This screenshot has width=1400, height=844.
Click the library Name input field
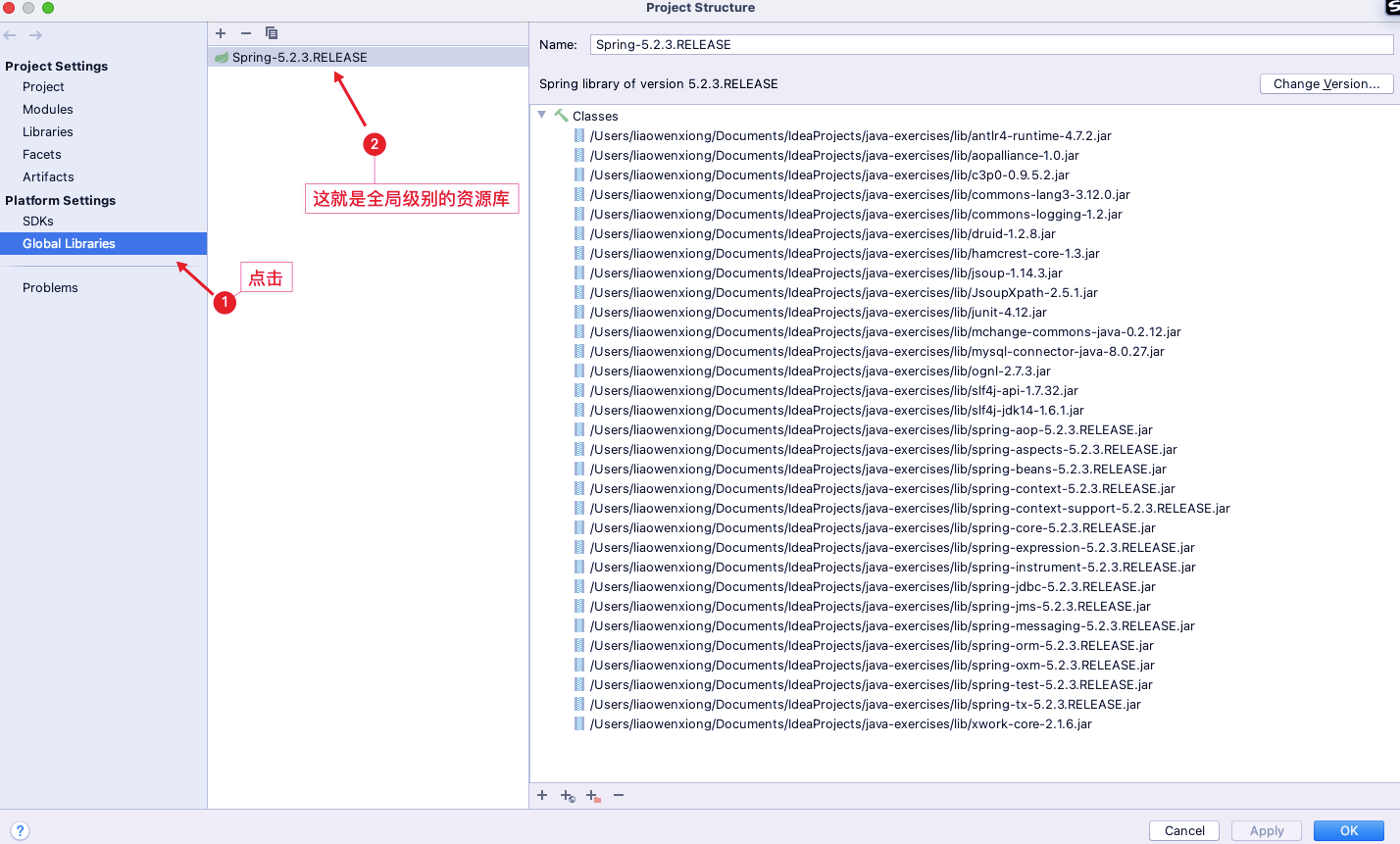pos(991,45)
